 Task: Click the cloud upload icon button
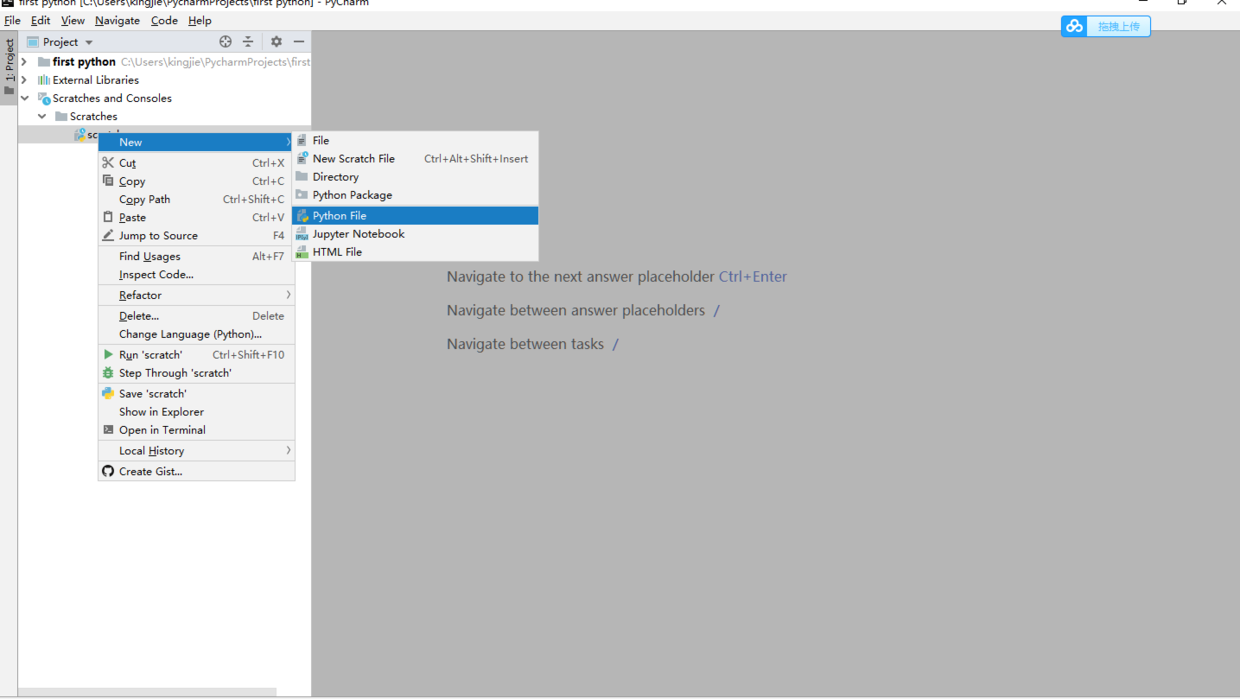tap(1074, 26)
